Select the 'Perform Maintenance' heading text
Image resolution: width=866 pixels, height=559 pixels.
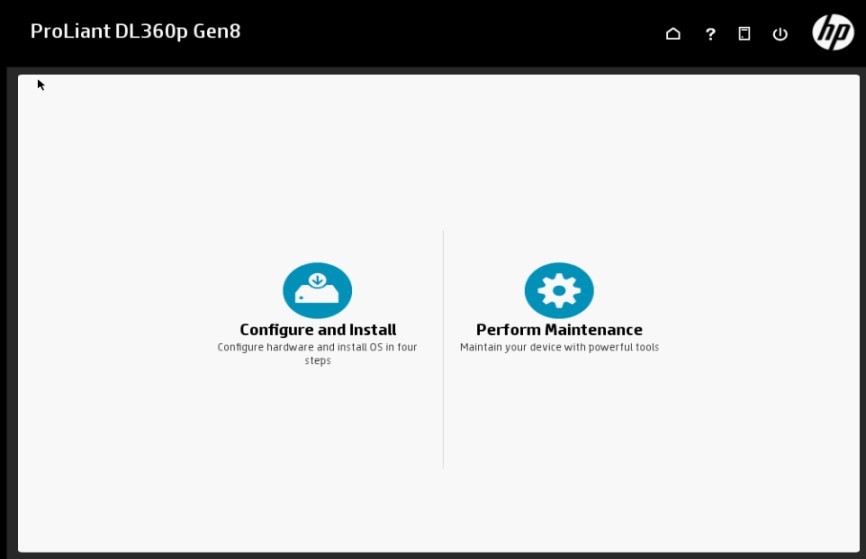(x=559, y=330)
